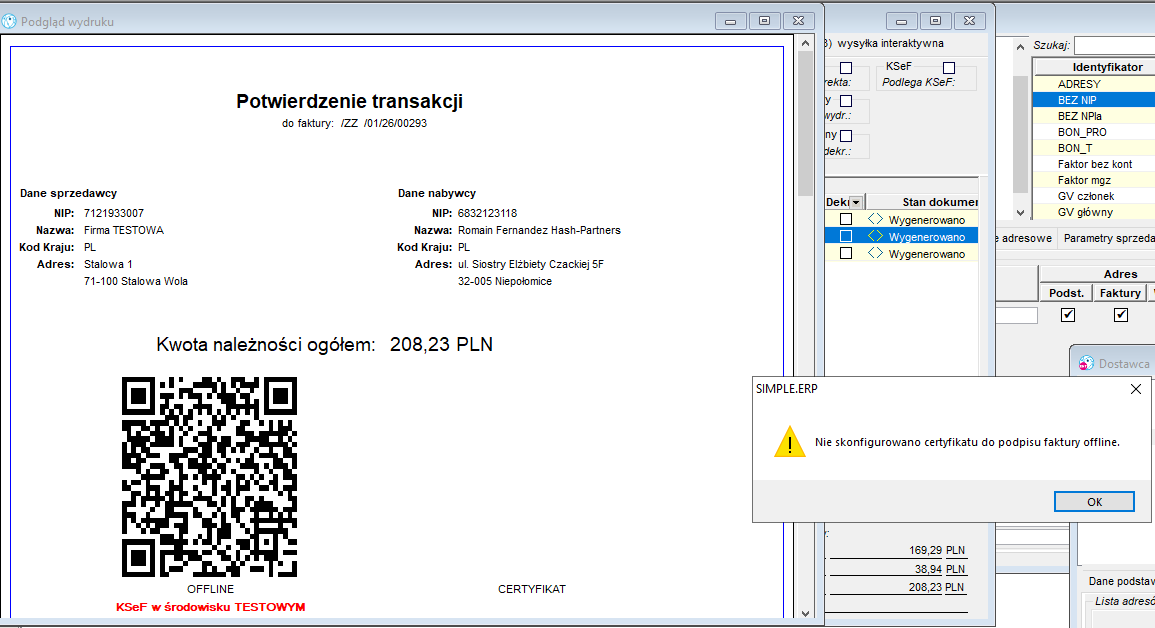The height and width of the screenshot is (628, 1155).
Task: Click the print preview scrollbar up arrow
Action: 805,43
